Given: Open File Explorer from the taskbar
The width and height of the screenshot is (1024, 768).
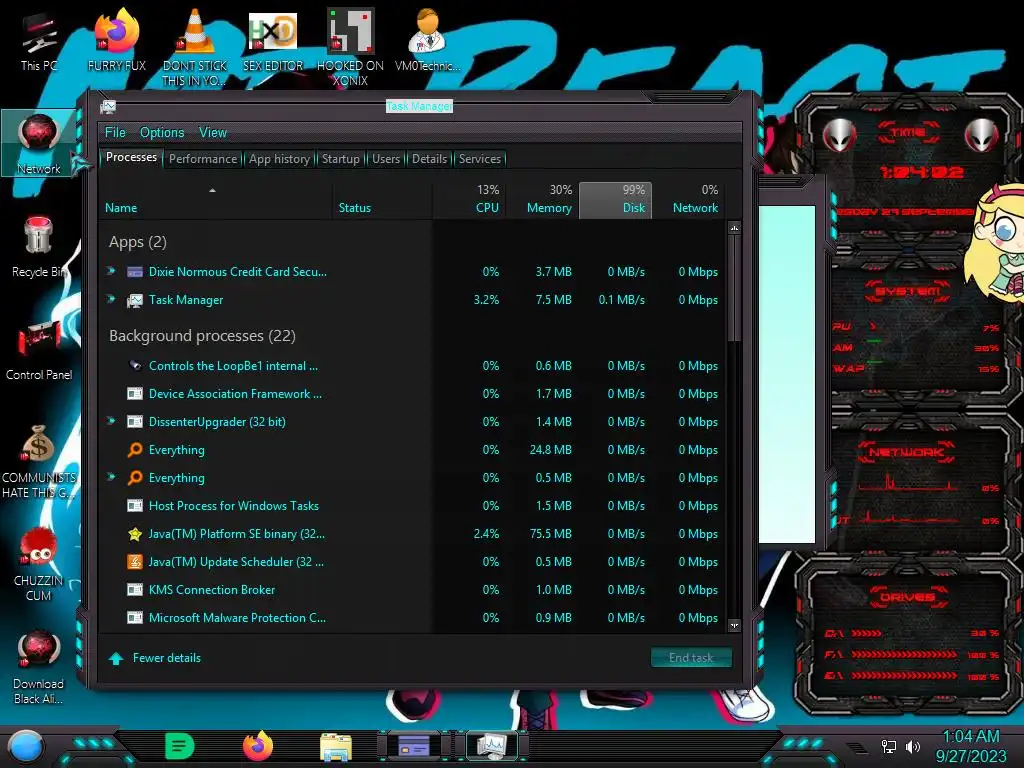Looking at the screenshot, I should (x=336, y=747).
